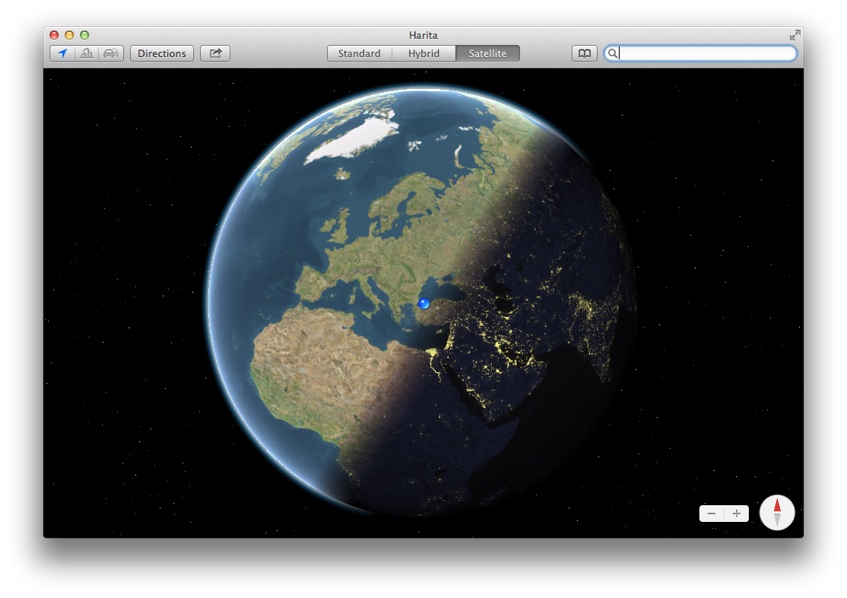Toggle the 3D buildings view icon
The image size is (847, 598).
pos(87,53)
